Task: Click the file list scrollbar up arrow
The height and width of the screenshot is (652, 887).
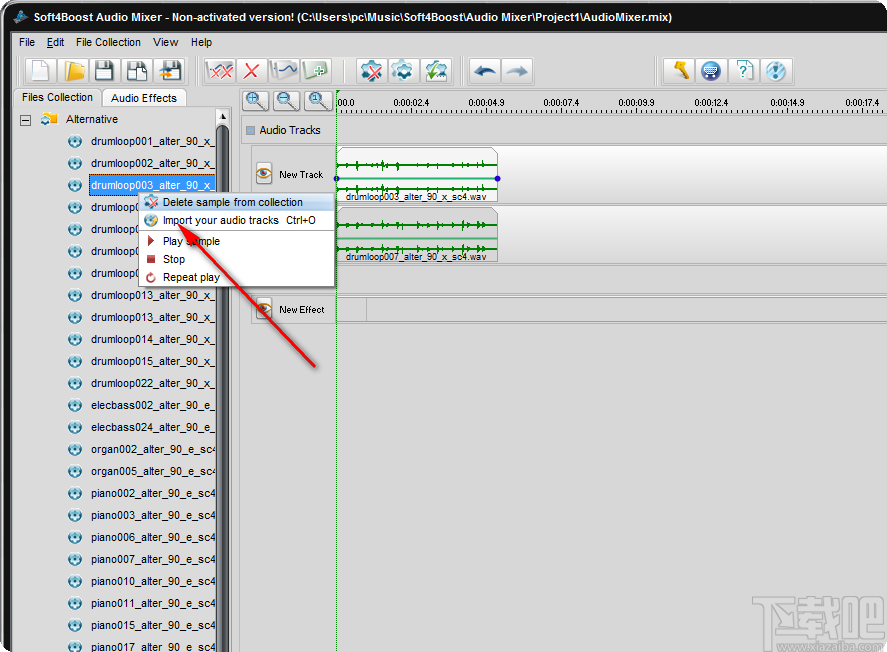Action: tap(223, 116)
